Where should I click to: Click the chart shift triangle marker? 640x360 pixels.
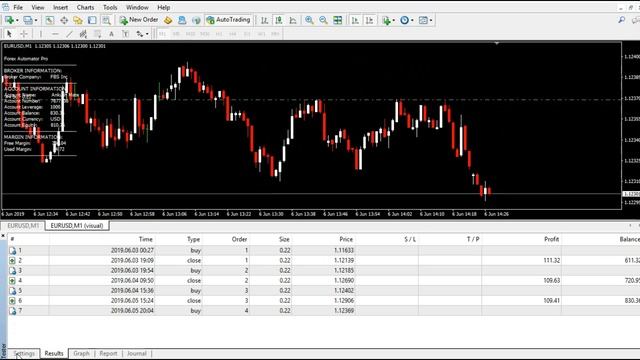coord(497,43)
